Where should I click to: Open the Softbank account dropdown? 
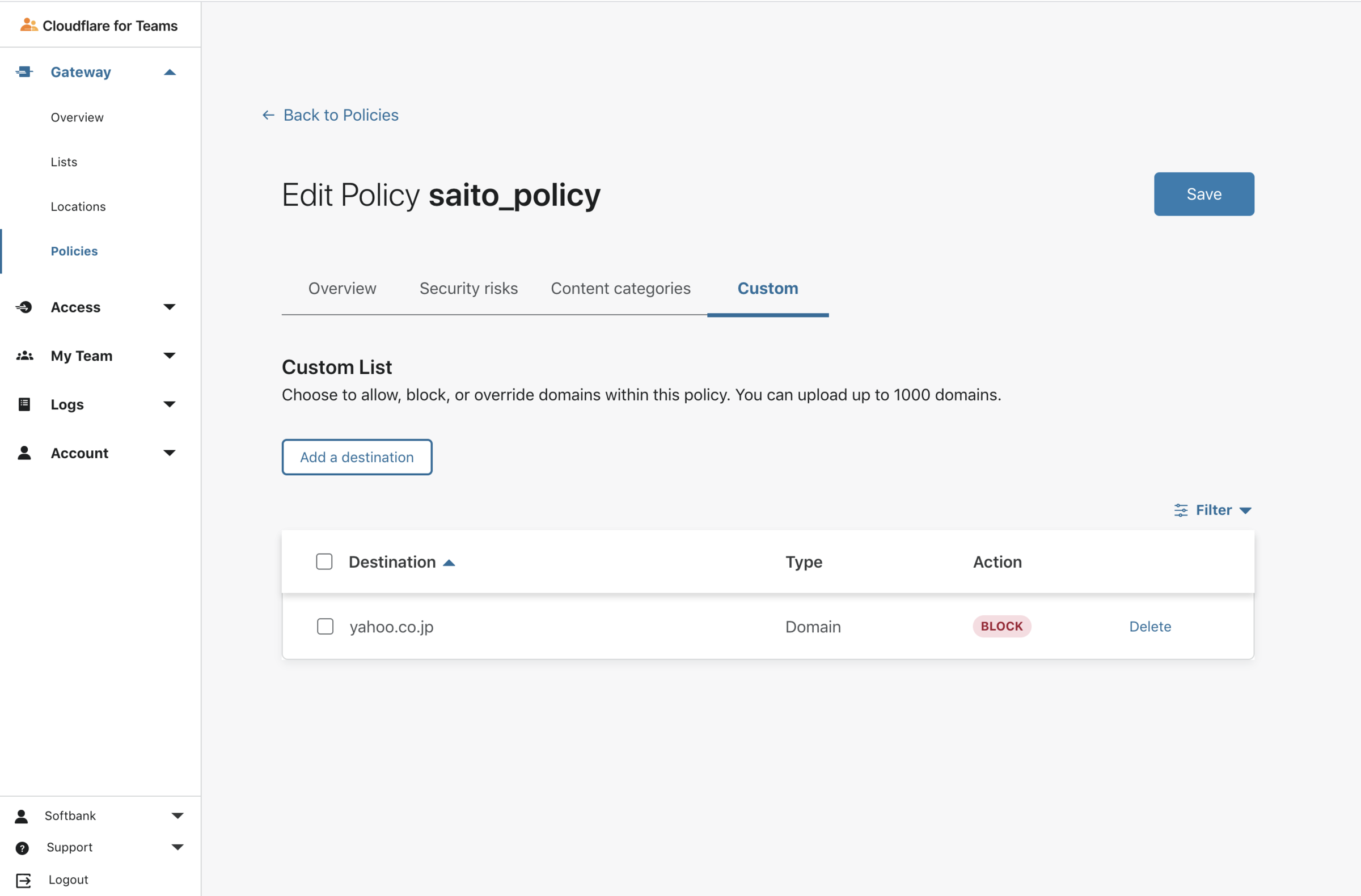178,815
